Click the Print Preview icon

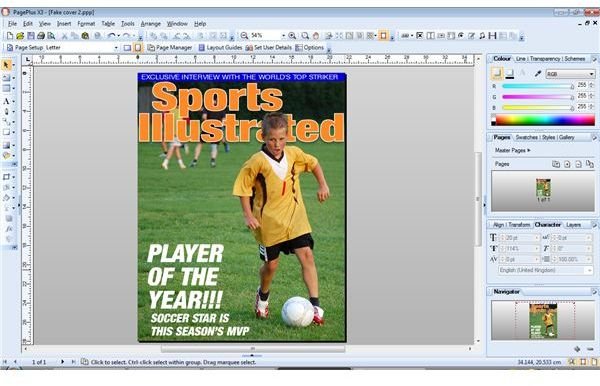pyautogui.click(x=51, y=36)
